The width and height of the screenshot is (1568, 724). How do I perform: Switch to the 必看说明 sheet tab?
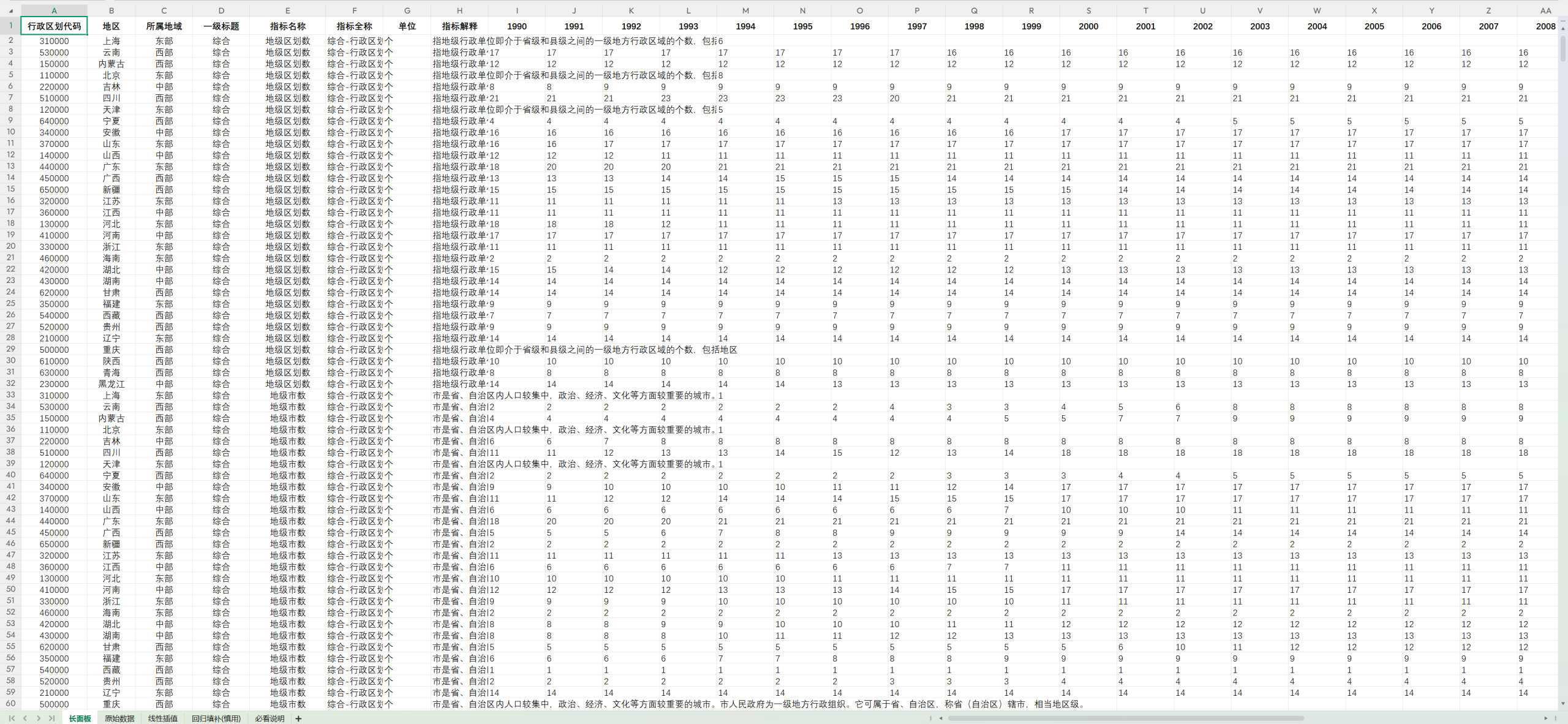(x=269, y=718)
